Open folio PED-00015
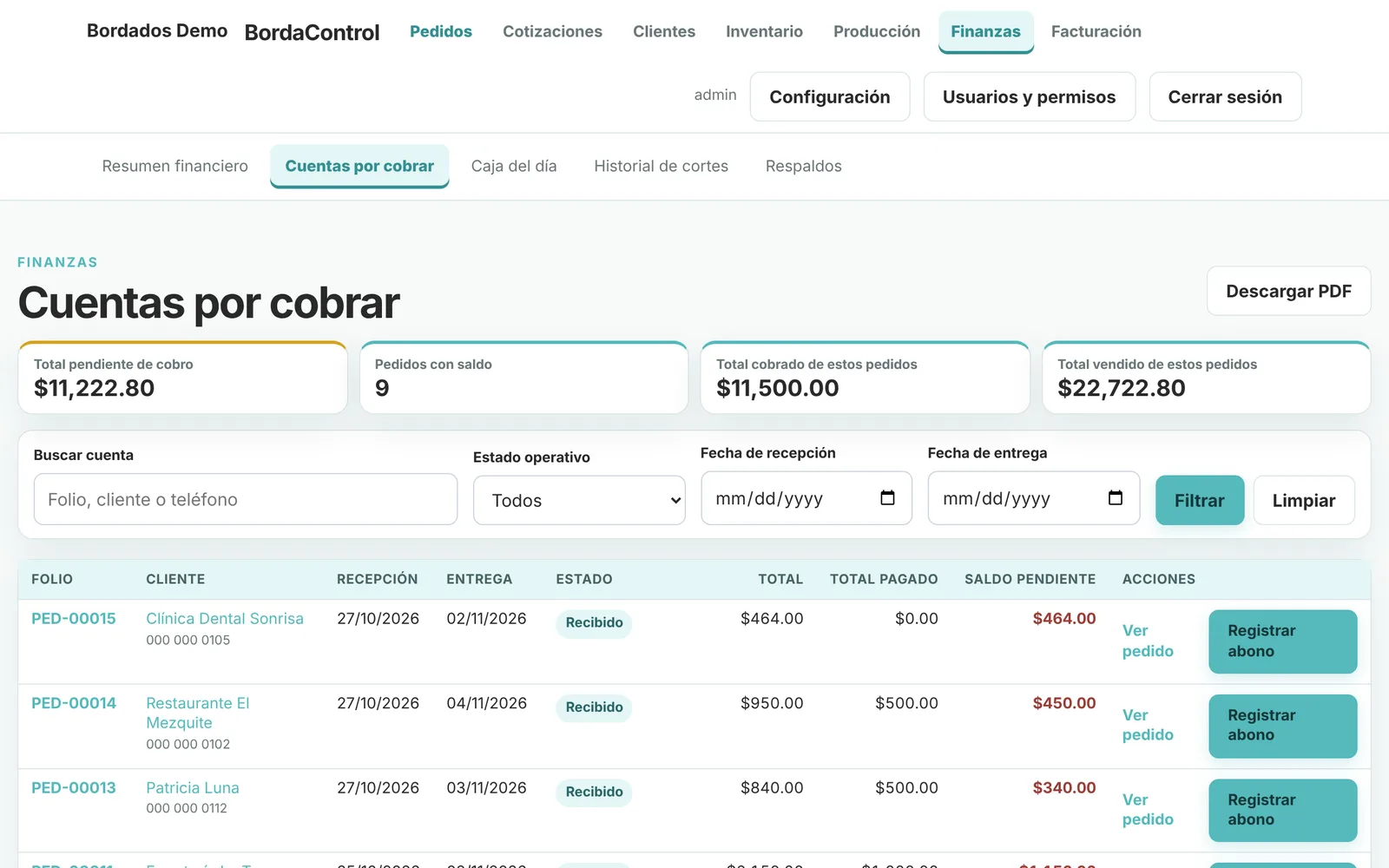The image size is (1389, 868). [x=74, y=619]
